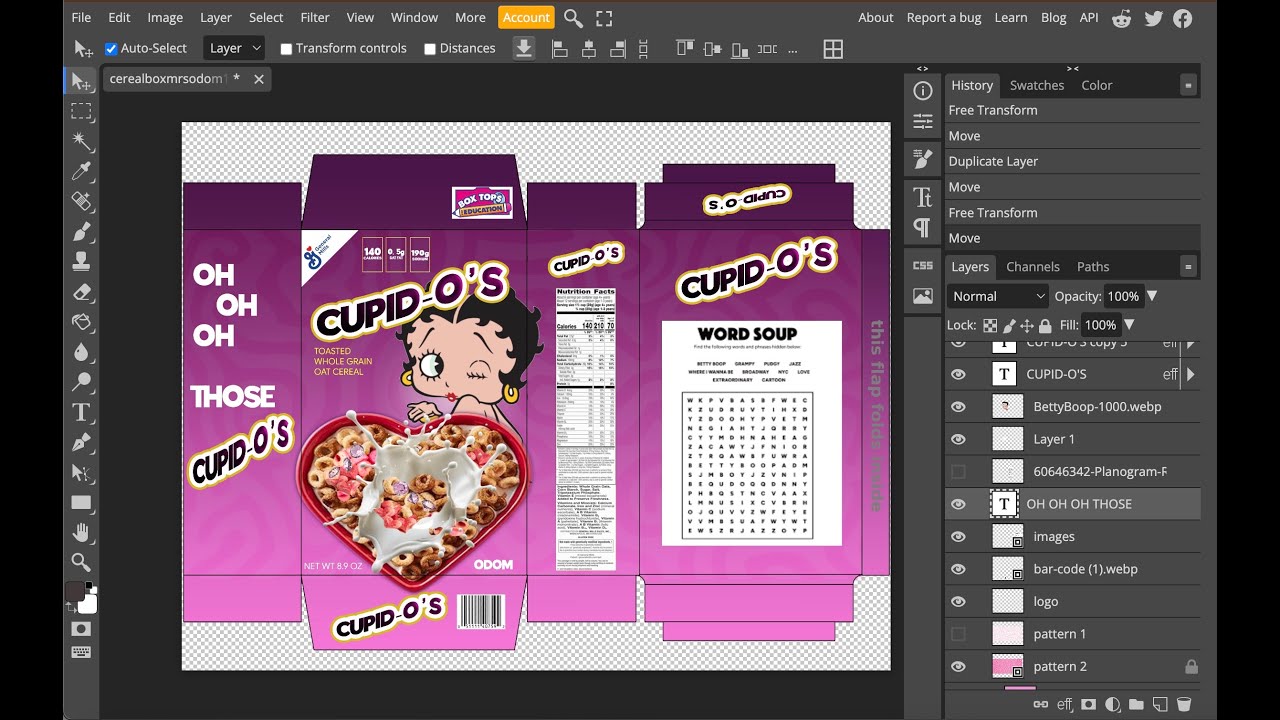This screenshot has width=1280, height=720.
Task: Hide the Layer 1 layer
Action: click(958, 439)
